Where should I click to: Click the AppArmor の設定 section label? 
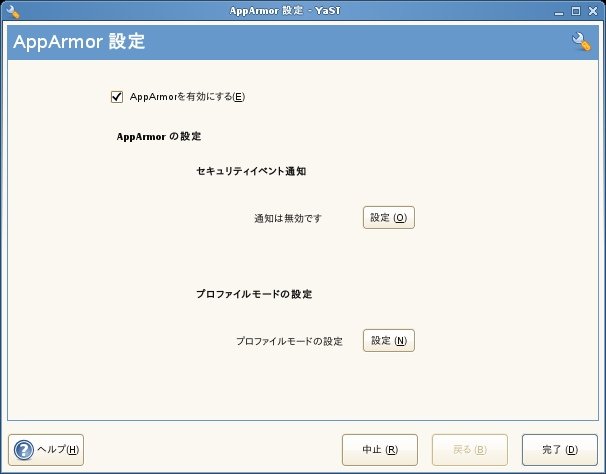point(159,136)
